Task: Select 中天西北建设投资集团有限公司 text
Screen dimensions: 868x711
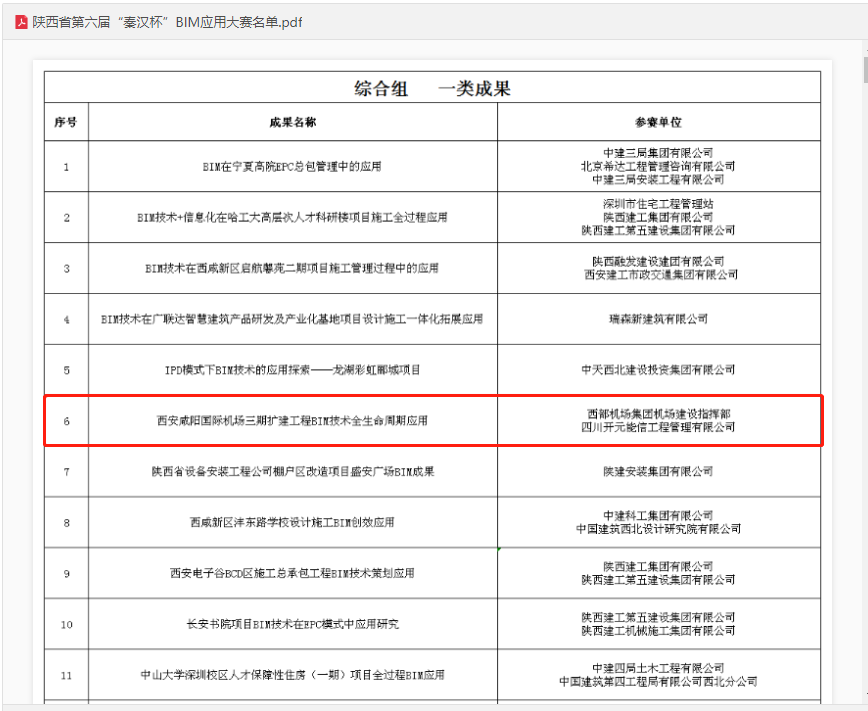Action: [x=658, y=370]
